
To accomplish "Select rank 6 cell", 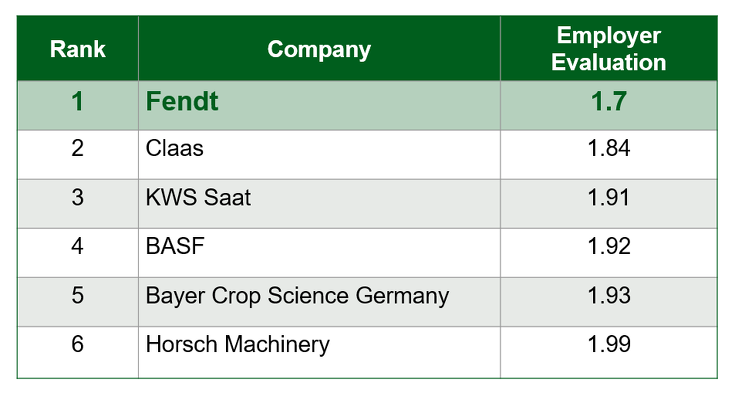I will 78,352.
